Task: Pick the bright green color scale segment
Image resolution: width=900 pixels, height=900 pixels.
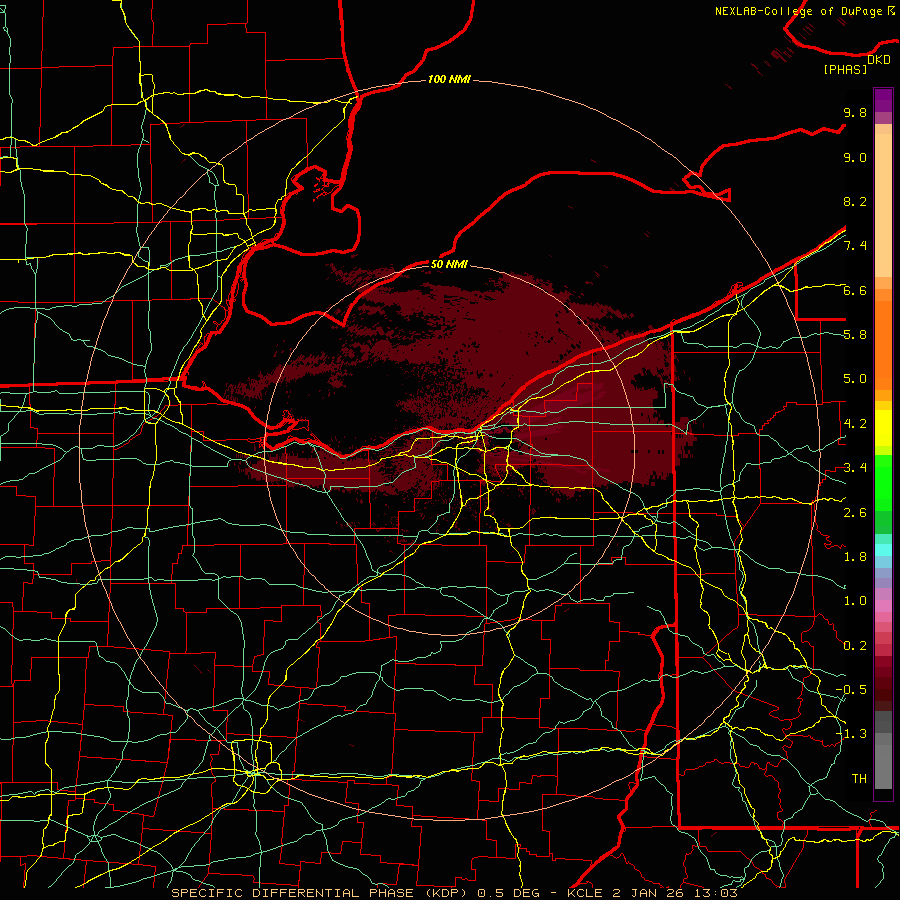Action: [x=883, y=482]
